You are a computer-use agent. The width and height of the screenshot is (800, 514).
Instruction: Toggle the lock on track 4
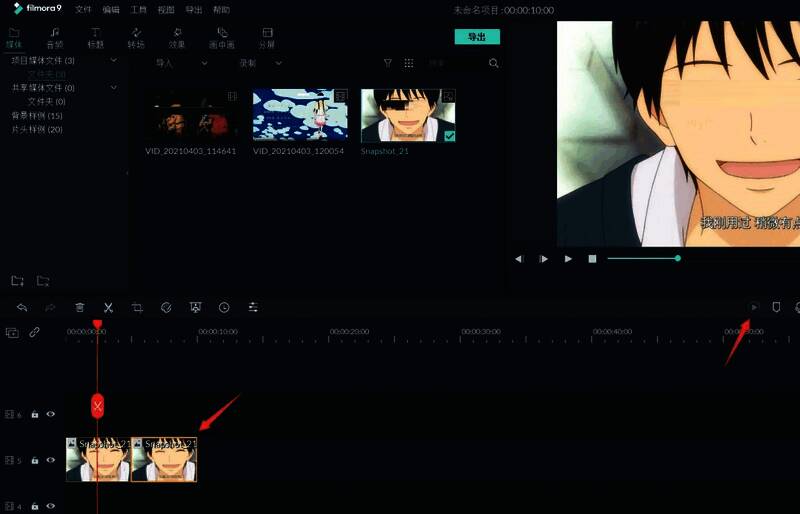35,506
